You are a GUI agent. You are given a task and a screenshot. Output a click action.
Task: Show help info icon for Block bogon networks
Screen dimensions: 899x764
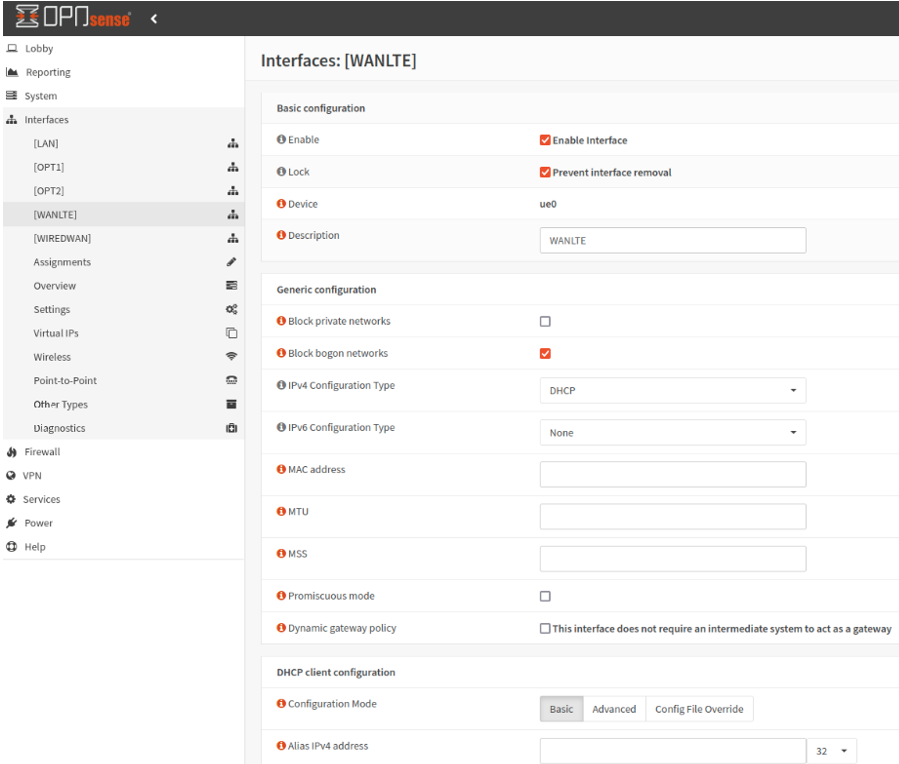tap(281, 353)
